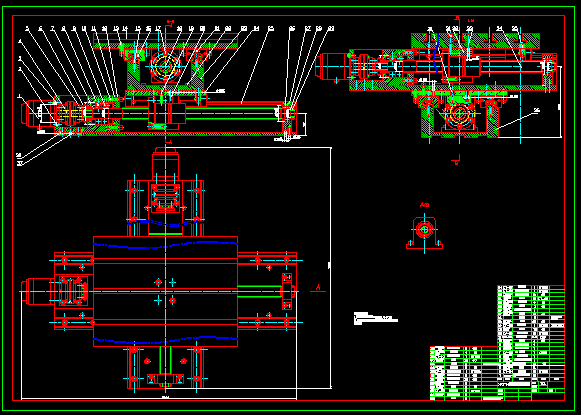This screenshot has height=415, width=581.
Task: Select the coupling beside the left plan-view motor
Action: 74,292
